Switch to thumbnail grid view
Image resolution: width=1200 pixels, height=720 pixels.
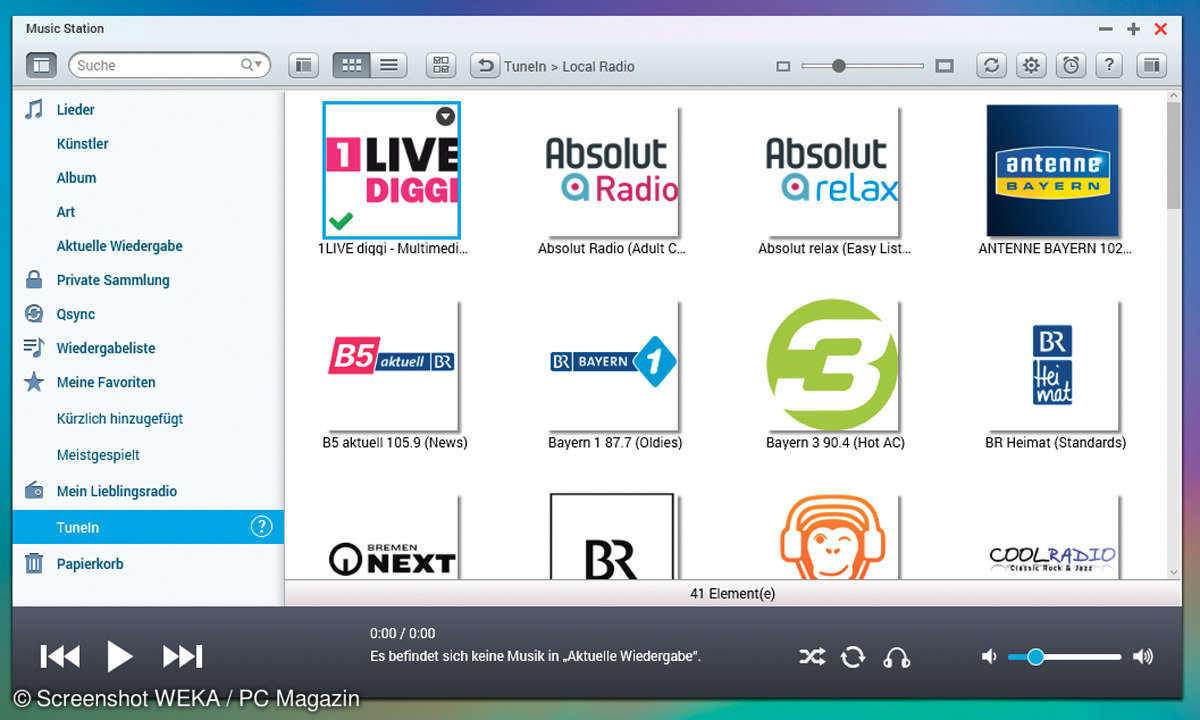tap(351, 65)
